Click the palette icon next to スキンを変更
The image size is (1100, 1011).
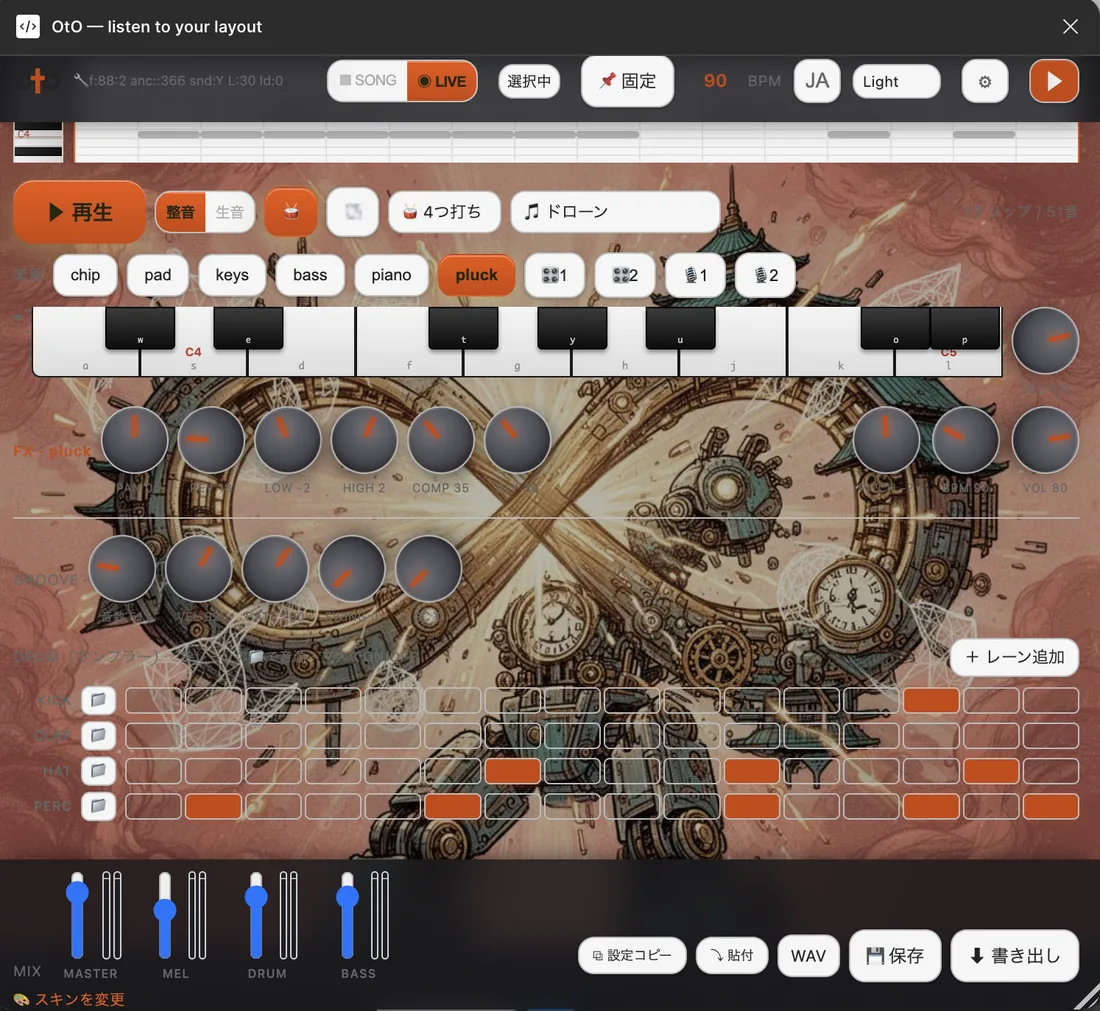pos(21,999)
